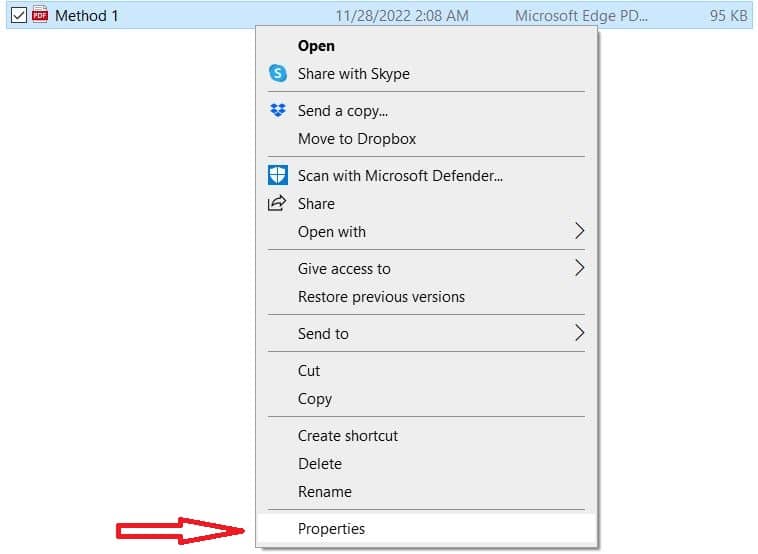The height and width of the screenshot is (554, 758).
Task: Choose Cut from the context menu
Action: (x=426, y=371)
